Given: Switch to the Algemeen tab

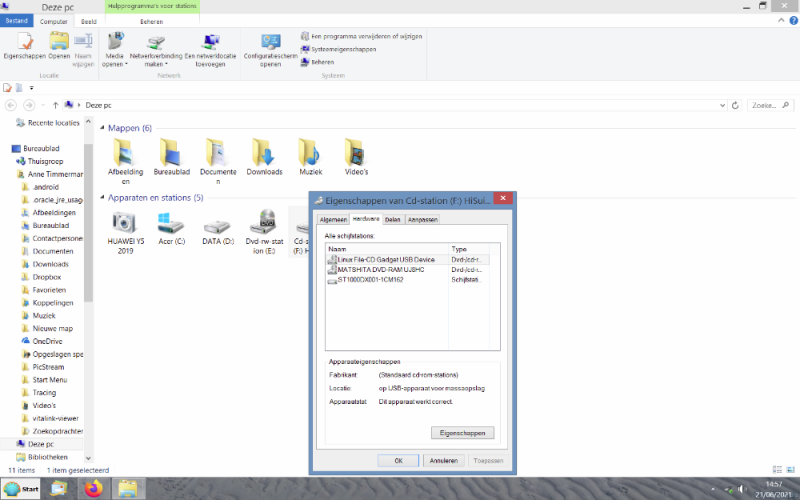Looking at the screenshot, I should pyautogui.click(x=332, y=219).
